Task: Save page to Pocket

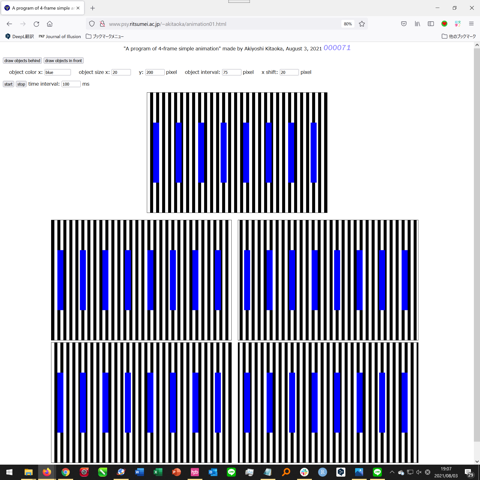Action: [x=404, y=24]
